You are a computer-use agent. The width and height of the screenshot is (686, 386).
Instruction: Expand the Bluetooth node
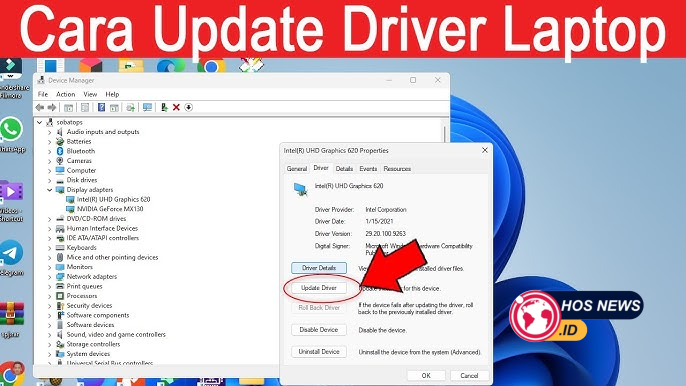click(49, 151)
